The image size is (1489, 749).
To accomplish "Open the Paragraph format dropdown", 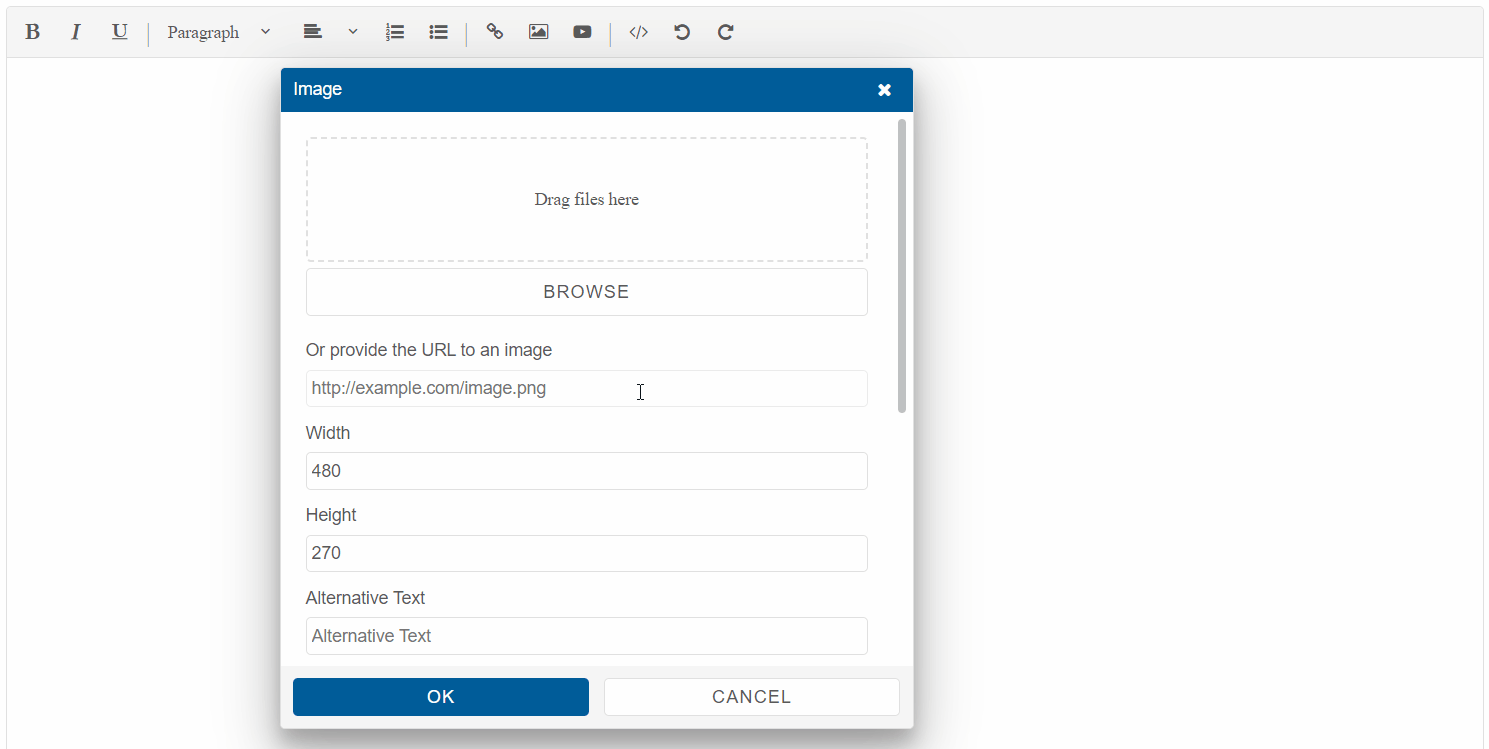I will click(x=218, y=32).
